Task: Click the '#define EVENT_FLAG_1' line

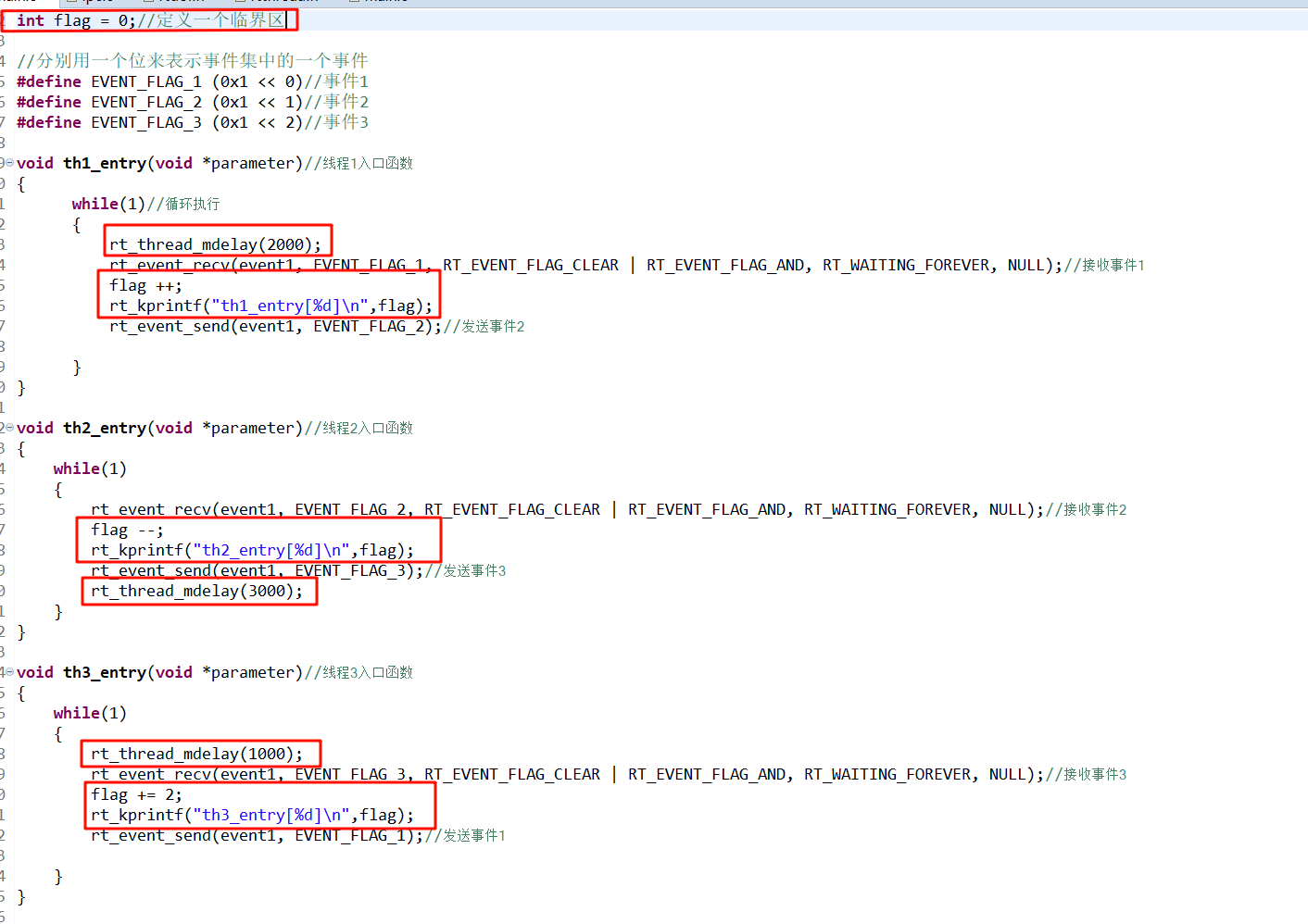Action: [192, 81]
